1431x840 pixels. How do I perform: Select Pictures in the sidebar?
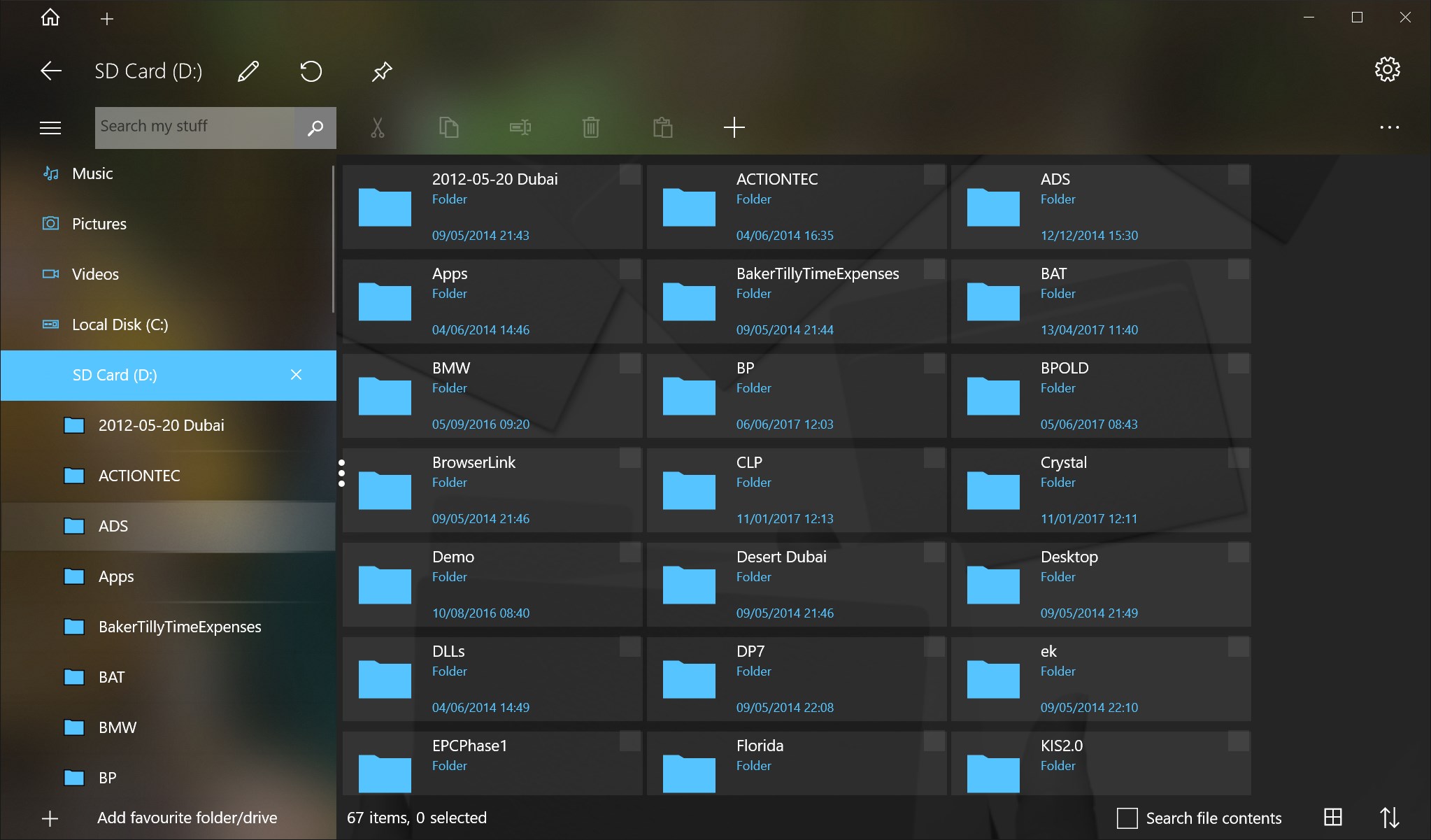pos(99,224)
